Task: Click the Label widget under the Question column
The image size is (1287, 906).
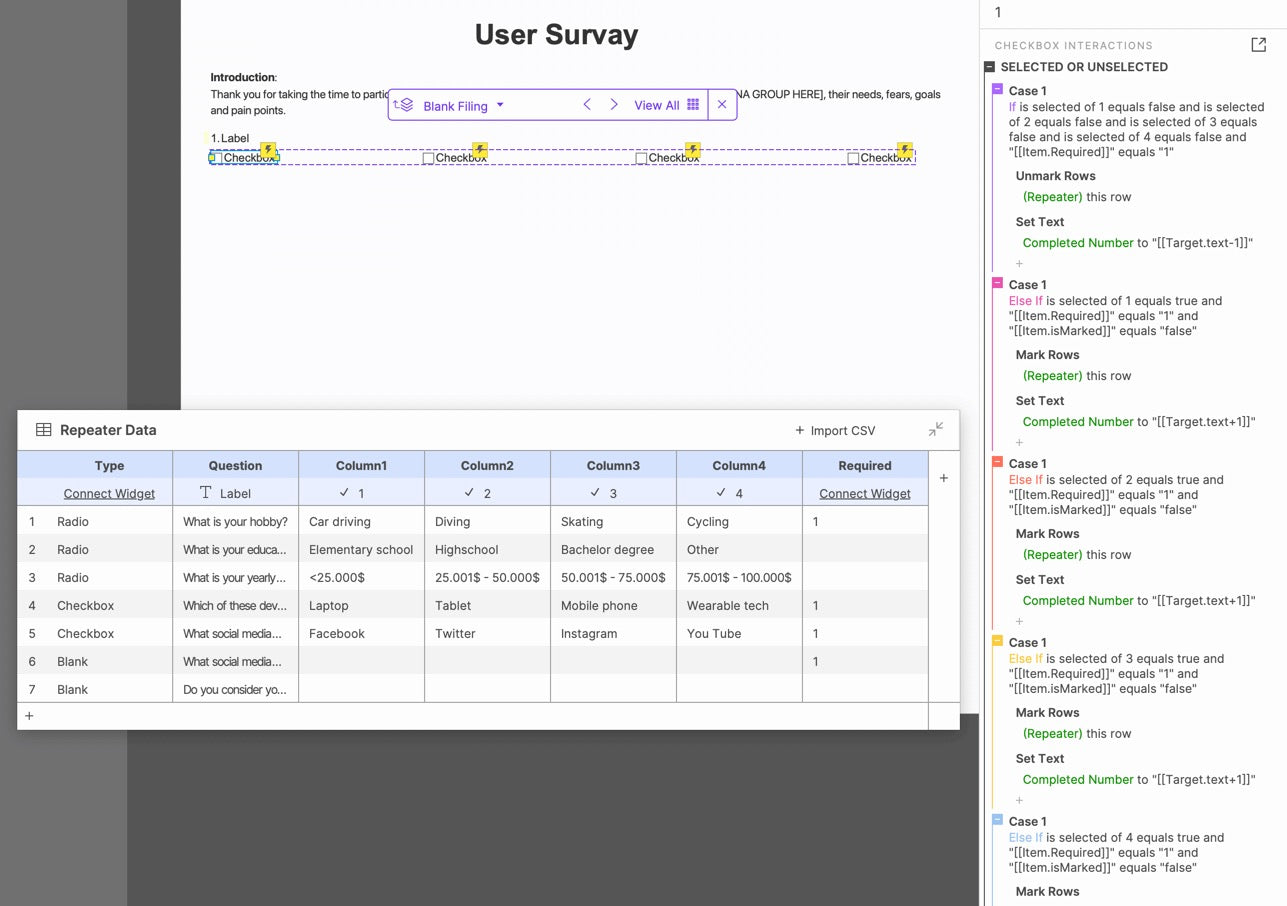Action: pyautogui.click(x=225, y=493)
